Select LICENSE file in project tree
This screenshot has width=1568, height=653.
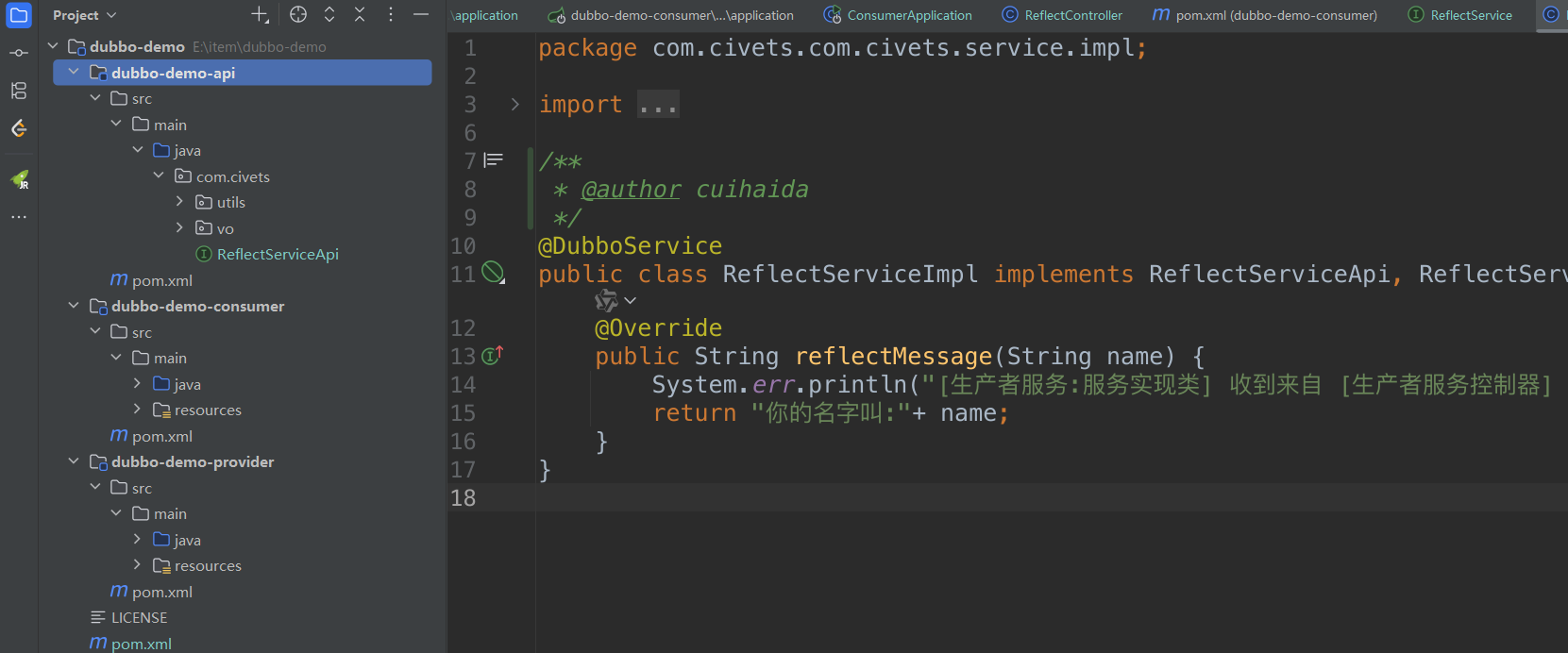coord(129,617)
